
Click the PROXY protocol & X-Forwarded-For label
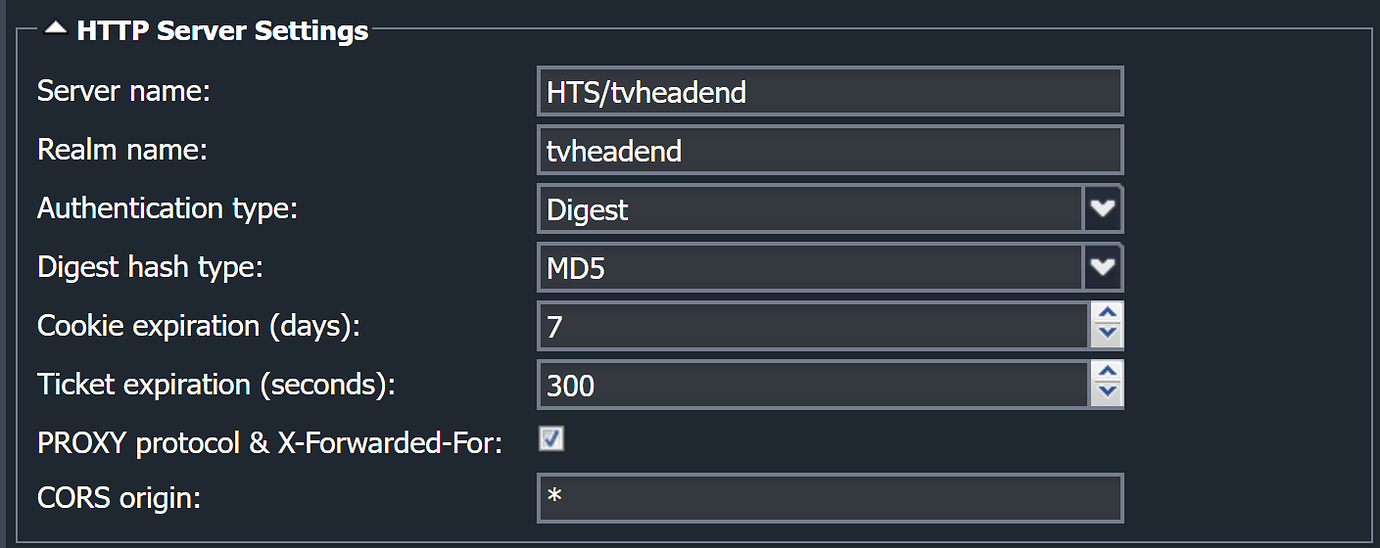pos(269,442)
